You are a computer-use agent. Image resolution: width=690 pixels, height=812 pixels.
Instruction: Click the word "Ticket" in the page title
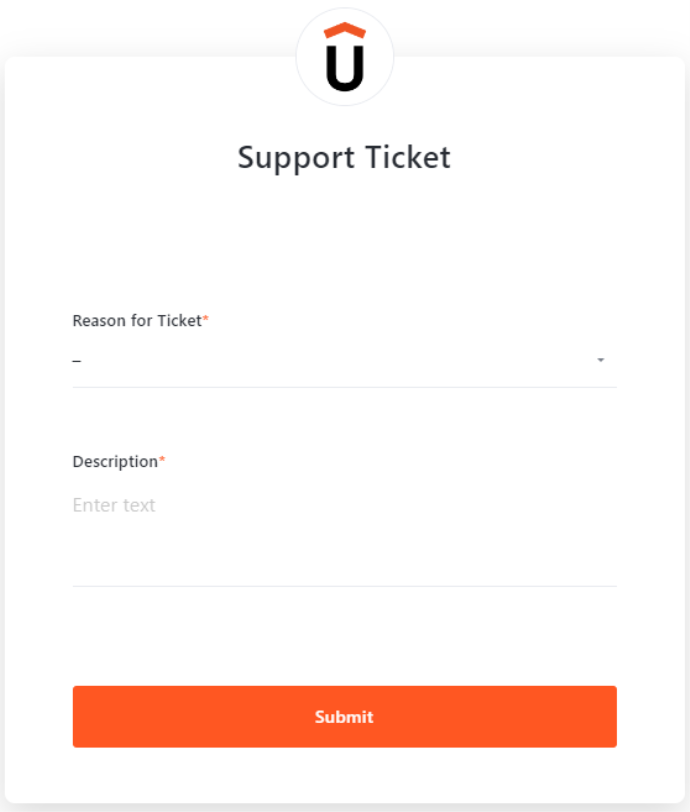tap(407, 158)
